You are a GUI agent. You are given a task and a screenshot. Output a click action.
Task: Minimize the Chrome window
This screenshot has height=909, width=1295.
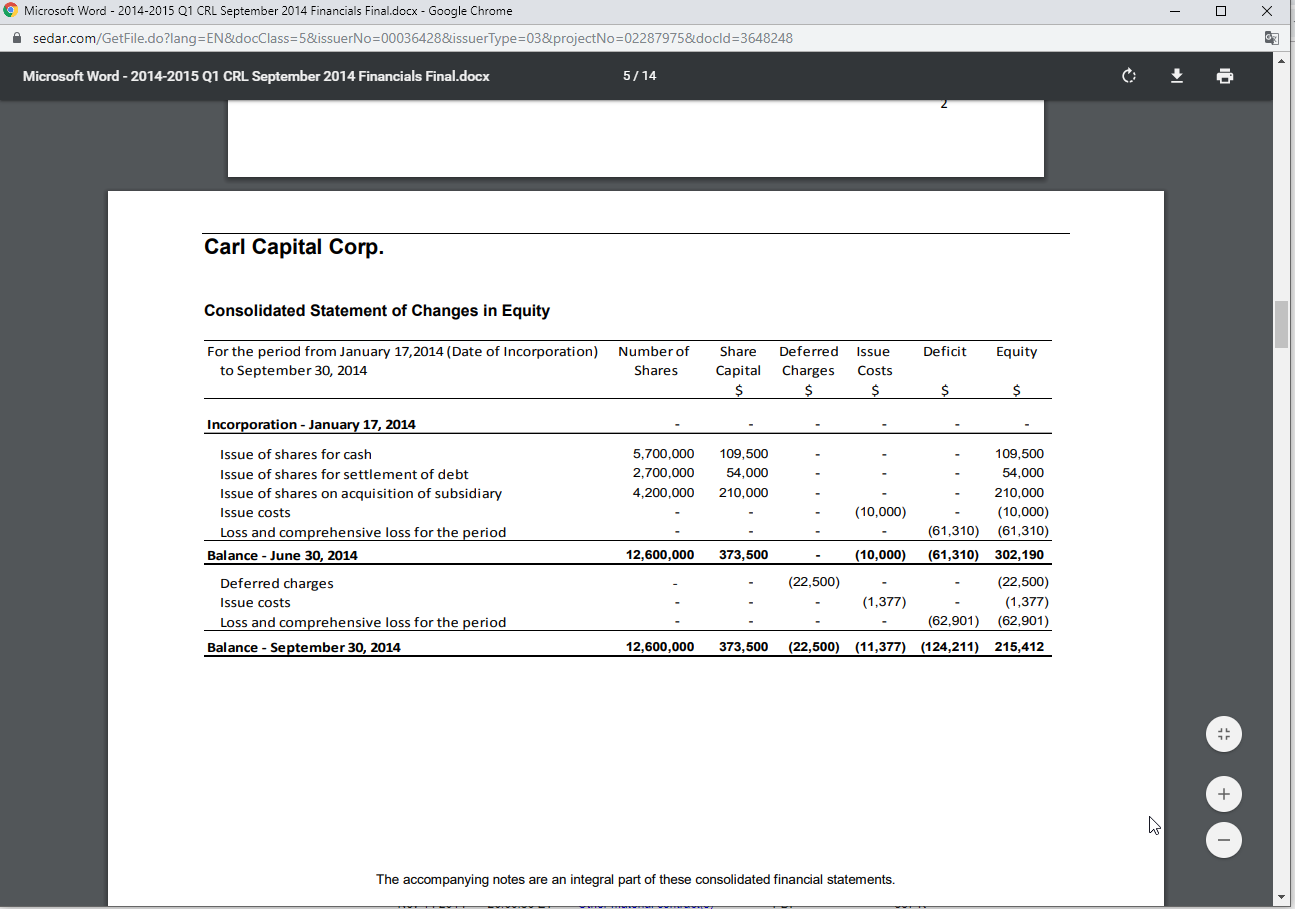click(1175, 11)
